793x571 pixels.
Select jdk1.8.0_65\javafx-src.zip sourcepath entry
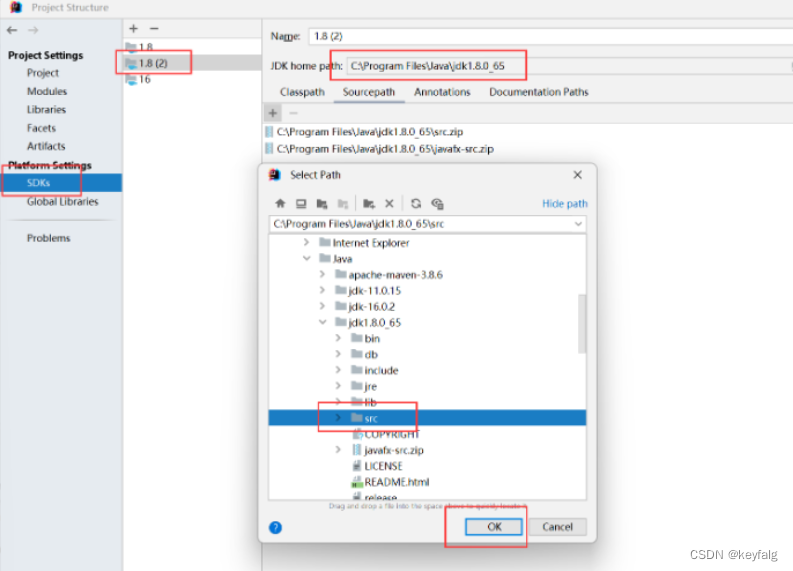point(385,149)
